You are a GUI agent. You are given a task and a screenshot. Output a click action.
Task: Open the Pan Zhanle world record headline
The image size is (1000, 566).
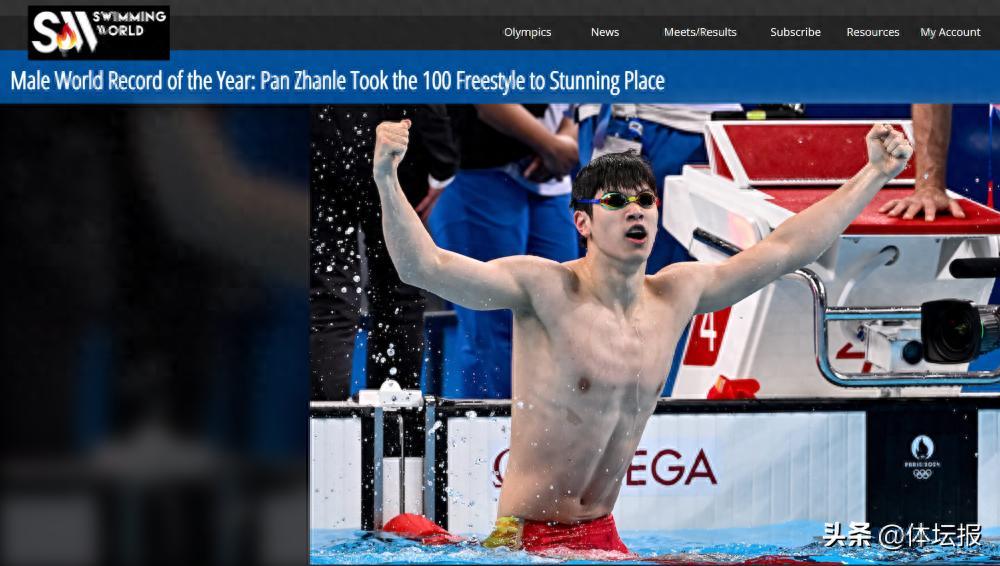tap(337, 81)
